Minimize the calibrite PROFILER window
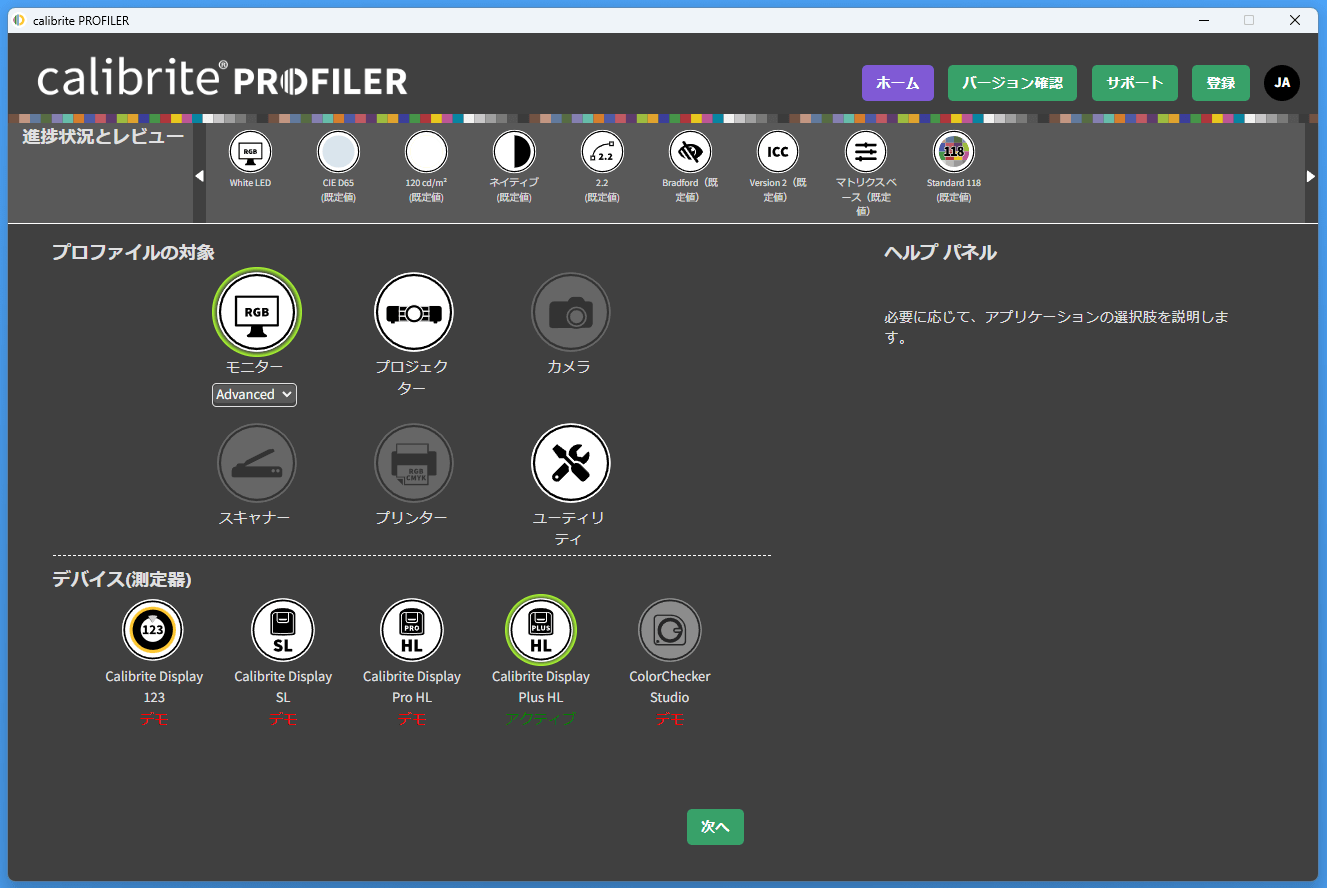 point(1203,20)
